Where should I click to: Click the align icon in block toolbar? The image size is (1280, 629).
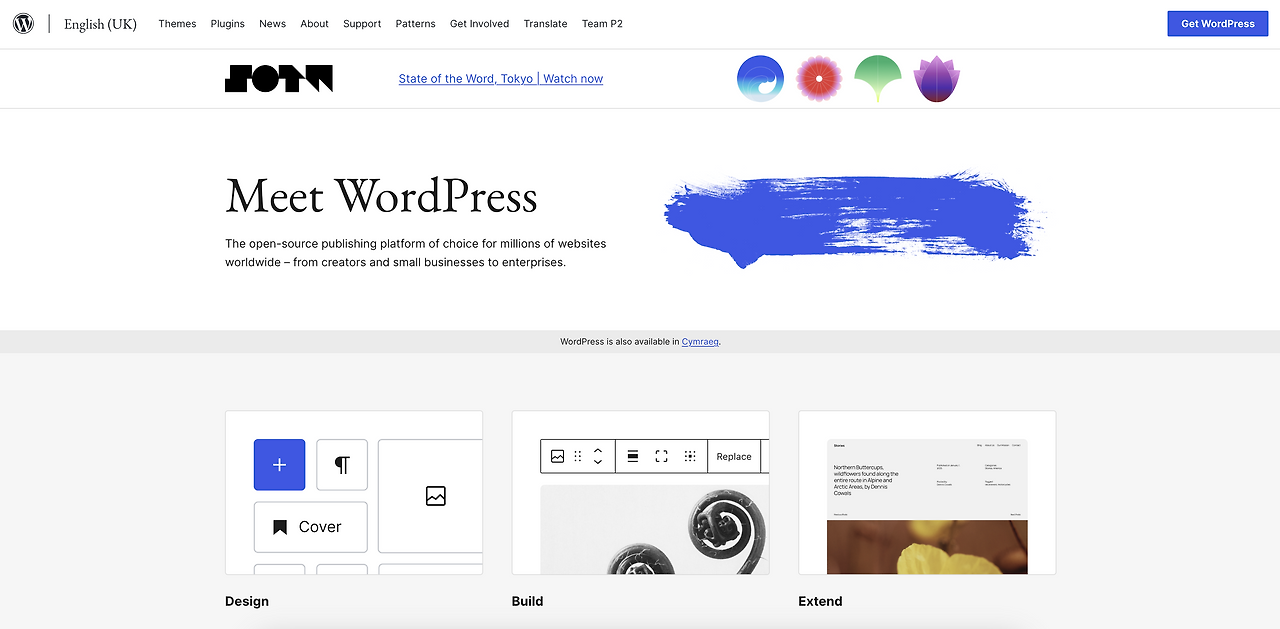[633, 456]
